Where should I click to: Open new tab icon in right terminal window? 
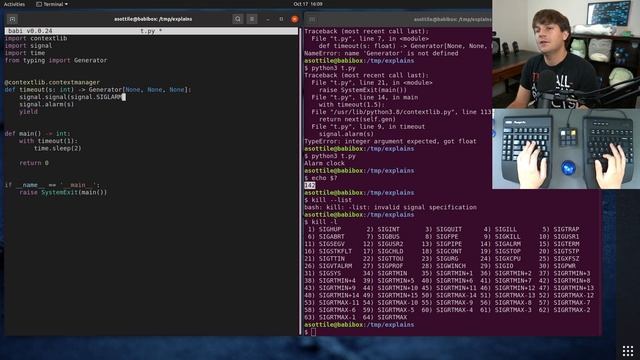coord(312,19)
